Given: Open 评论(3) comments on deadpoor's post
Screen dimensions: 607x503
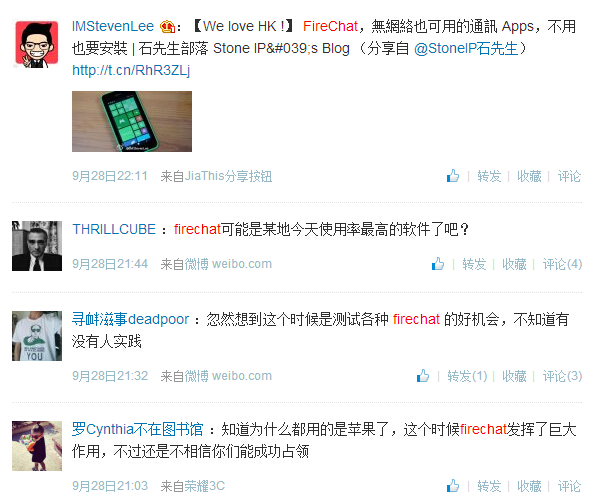Looking at the screenshot, I should tap(562, 376).
